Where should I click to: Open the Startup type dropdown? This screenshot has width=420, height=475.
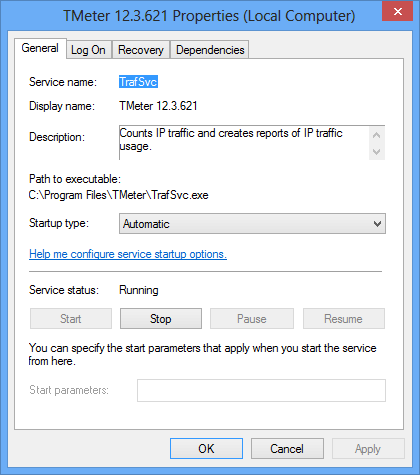point(252,224)
